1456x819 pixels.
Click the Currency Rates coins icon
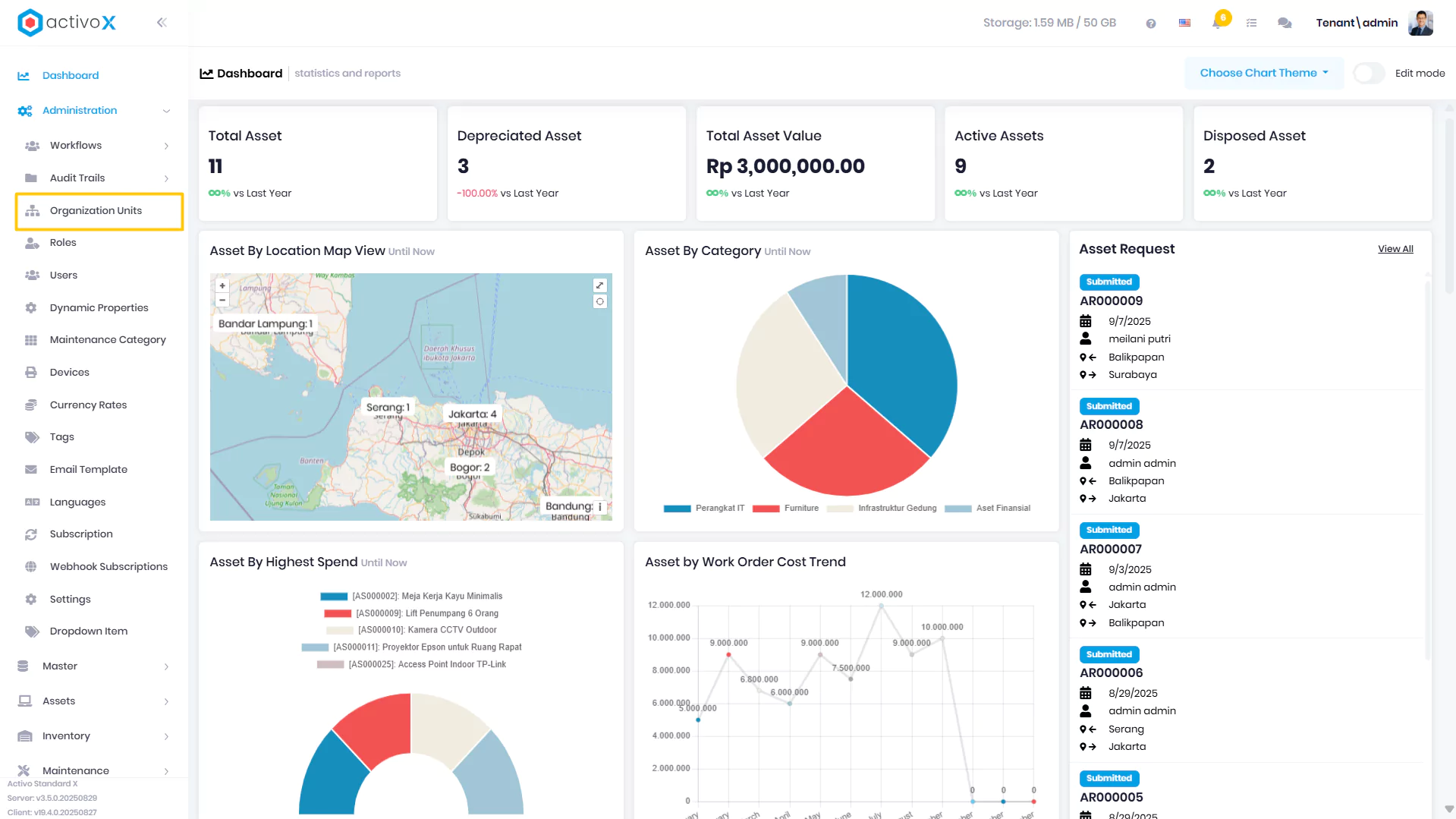31,405
